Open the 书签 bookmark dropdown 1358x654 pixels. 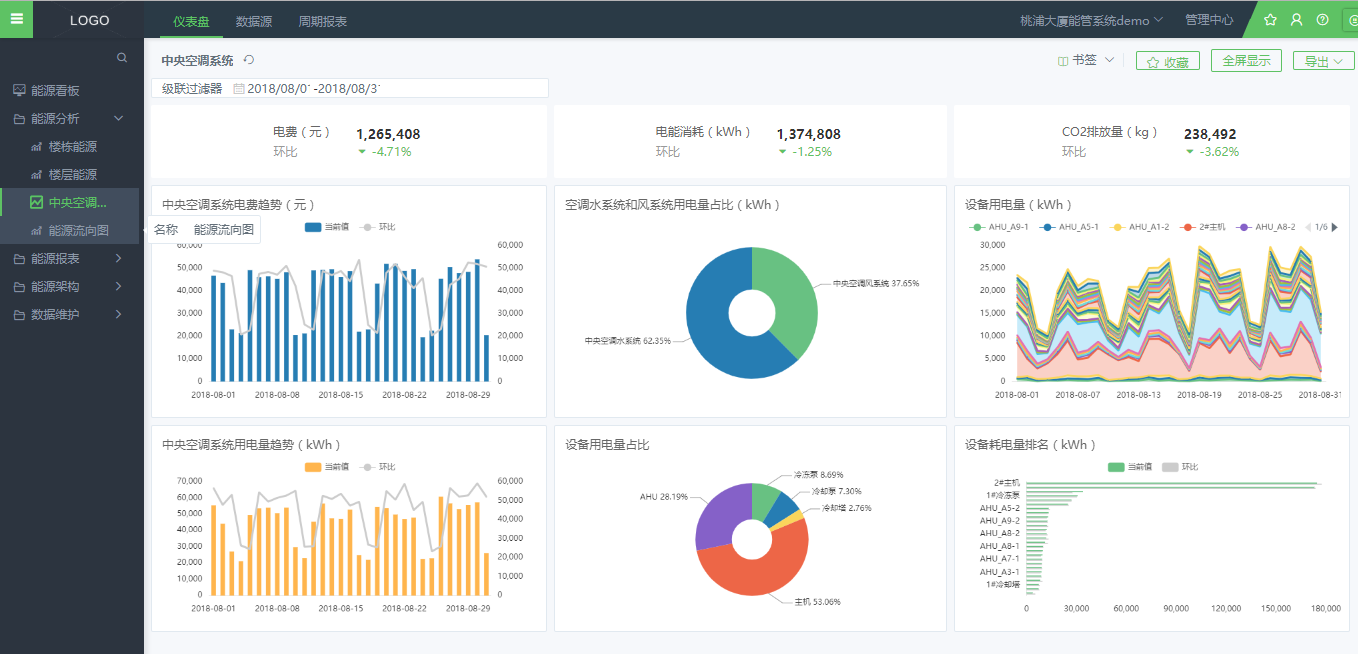[x=1086, y=61]
